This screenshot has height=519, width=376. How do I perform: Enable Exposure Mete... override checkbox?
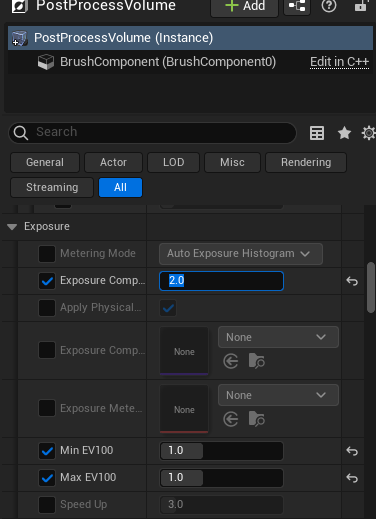(x=47, y=408)
